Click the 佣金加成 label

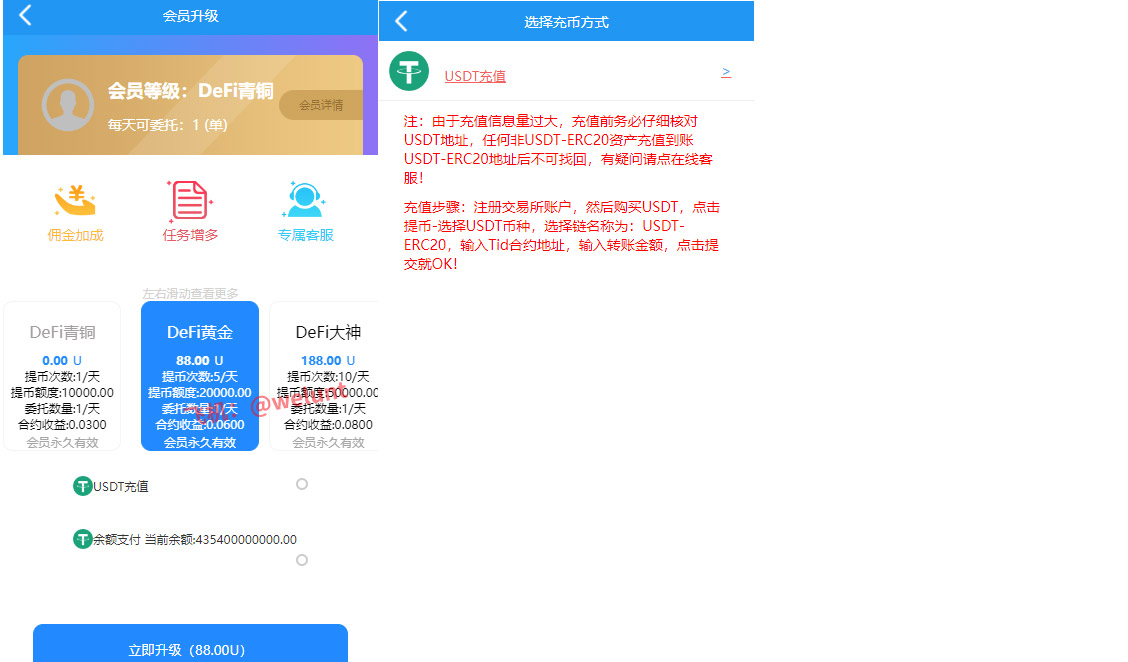point(76,235)
